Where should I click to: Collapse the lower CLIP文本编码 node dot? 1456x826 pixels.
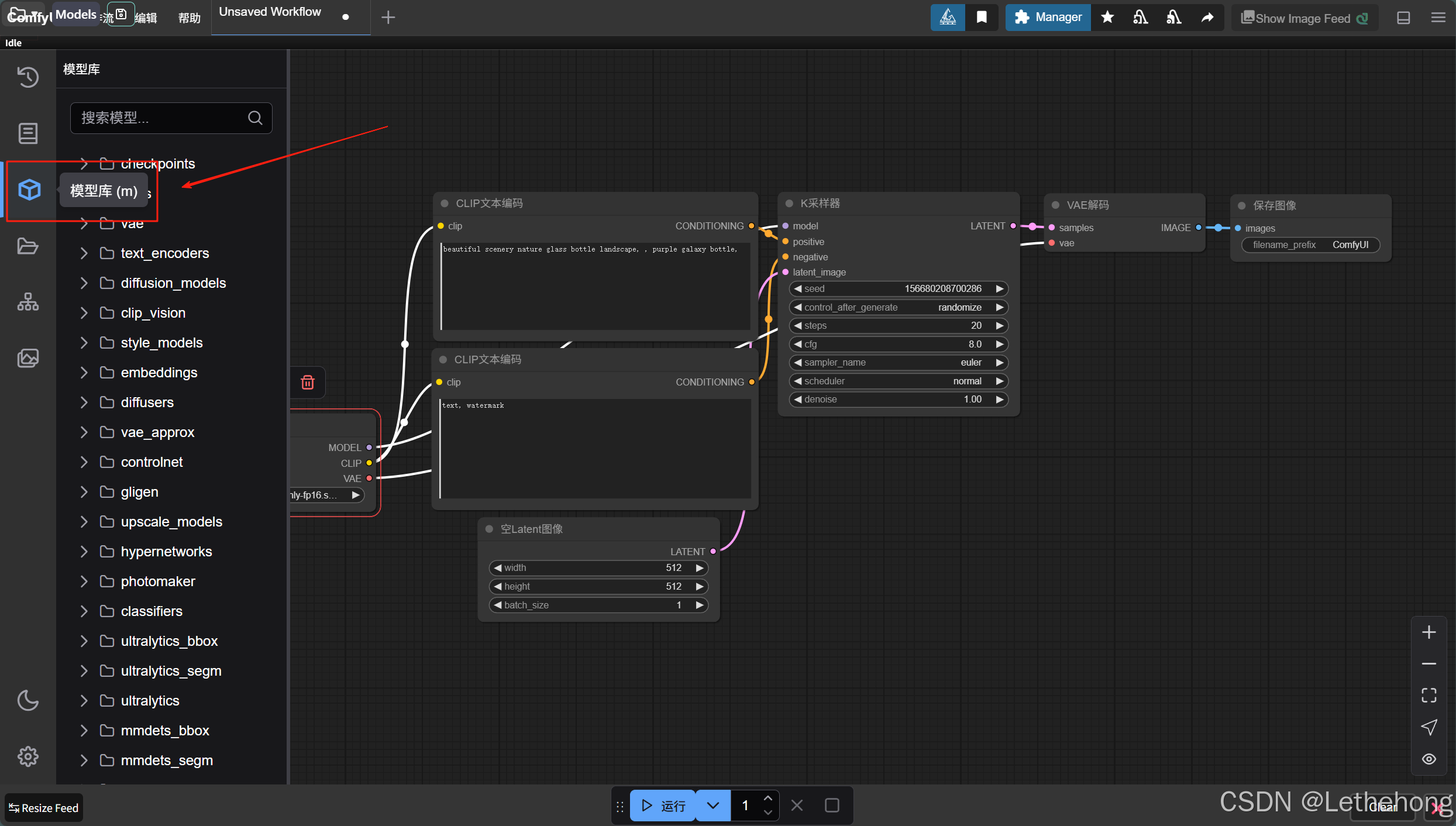(443, 359)
